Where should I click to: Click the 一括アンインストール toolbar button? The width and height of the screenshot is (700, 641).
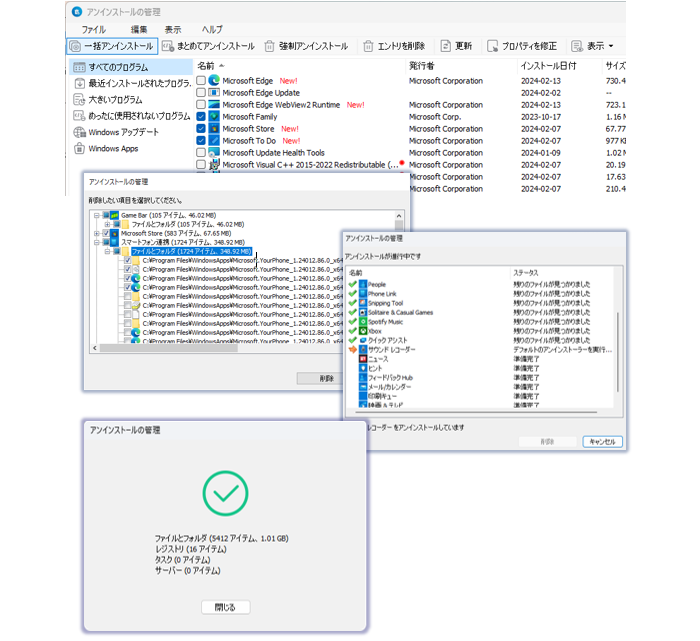click(112, 46)
